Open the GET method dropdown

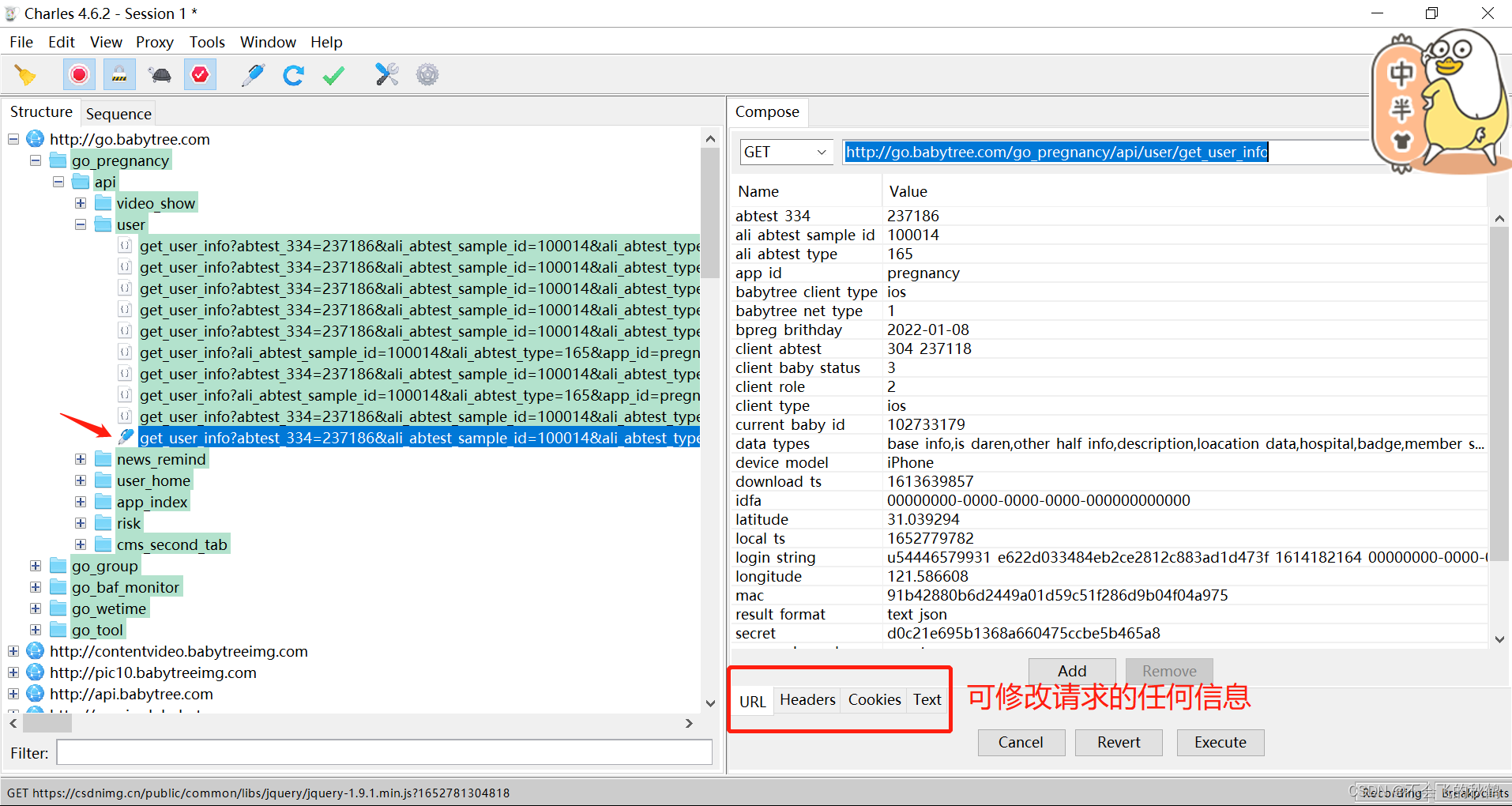pyautogui.click(x=787, y=152)
